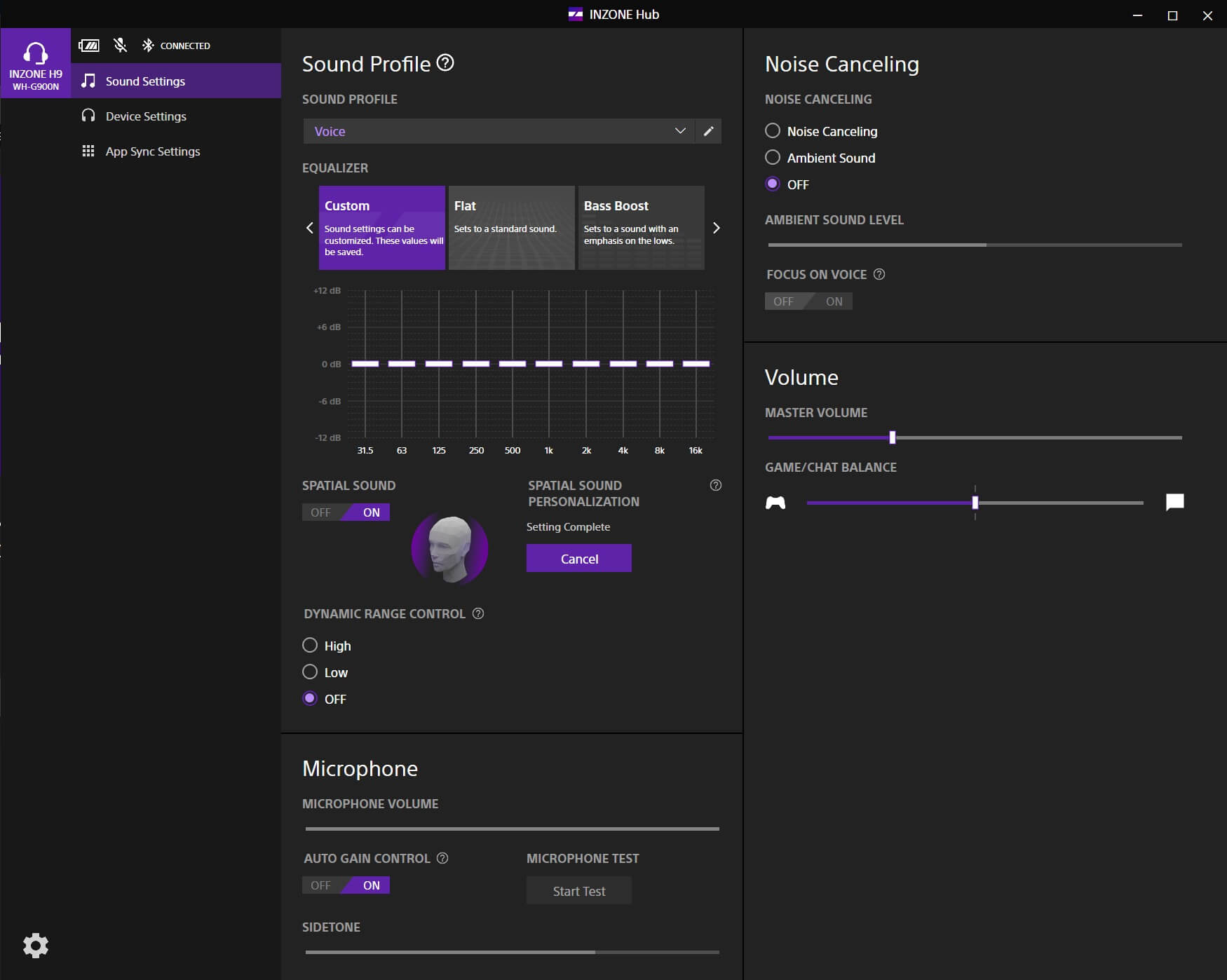Click the Auto Gain Control help icon
This screenshot has height=980, width=1227.
click(x=442, y=858)
